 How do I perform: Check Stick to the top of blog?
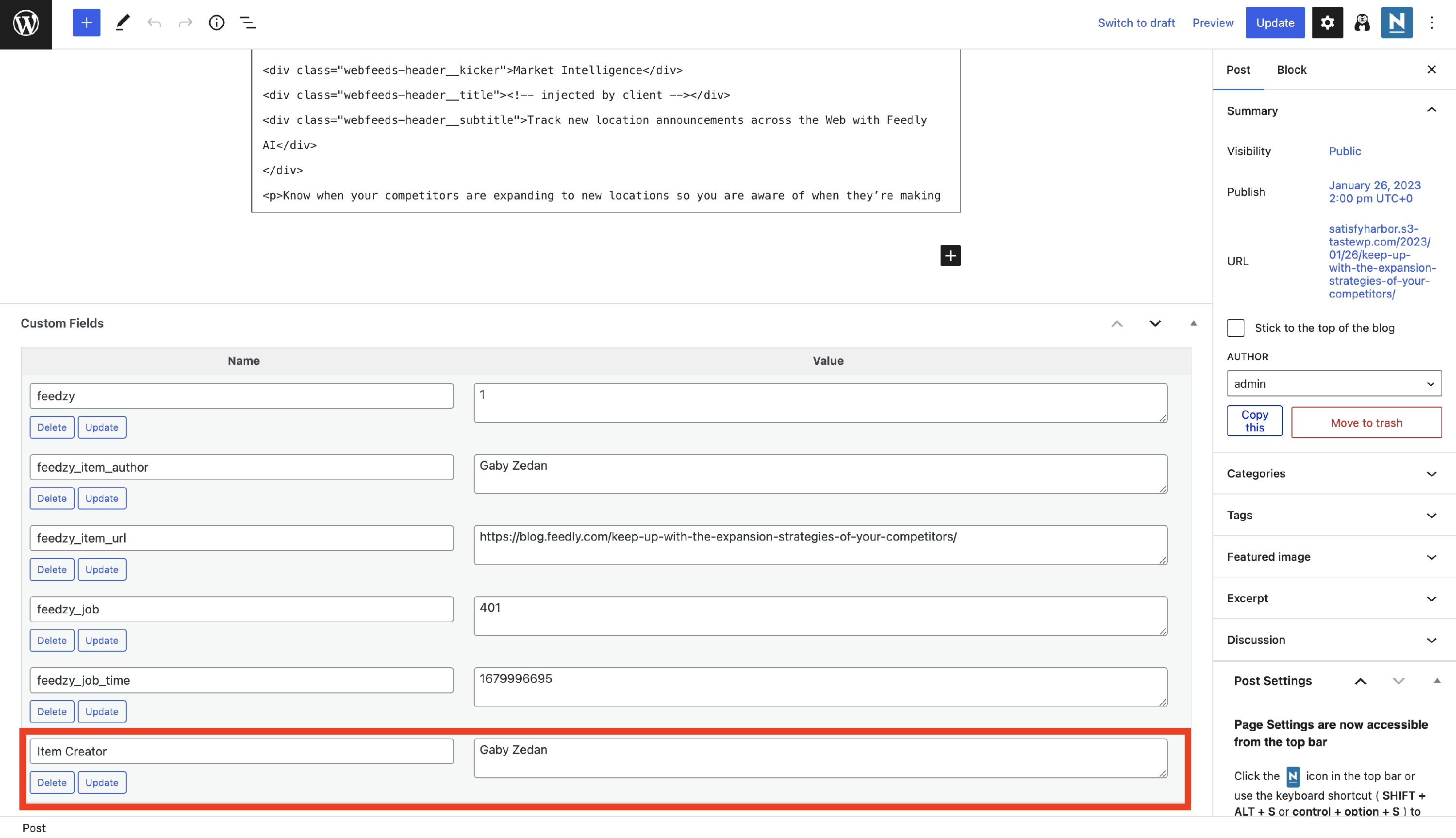1236,328
